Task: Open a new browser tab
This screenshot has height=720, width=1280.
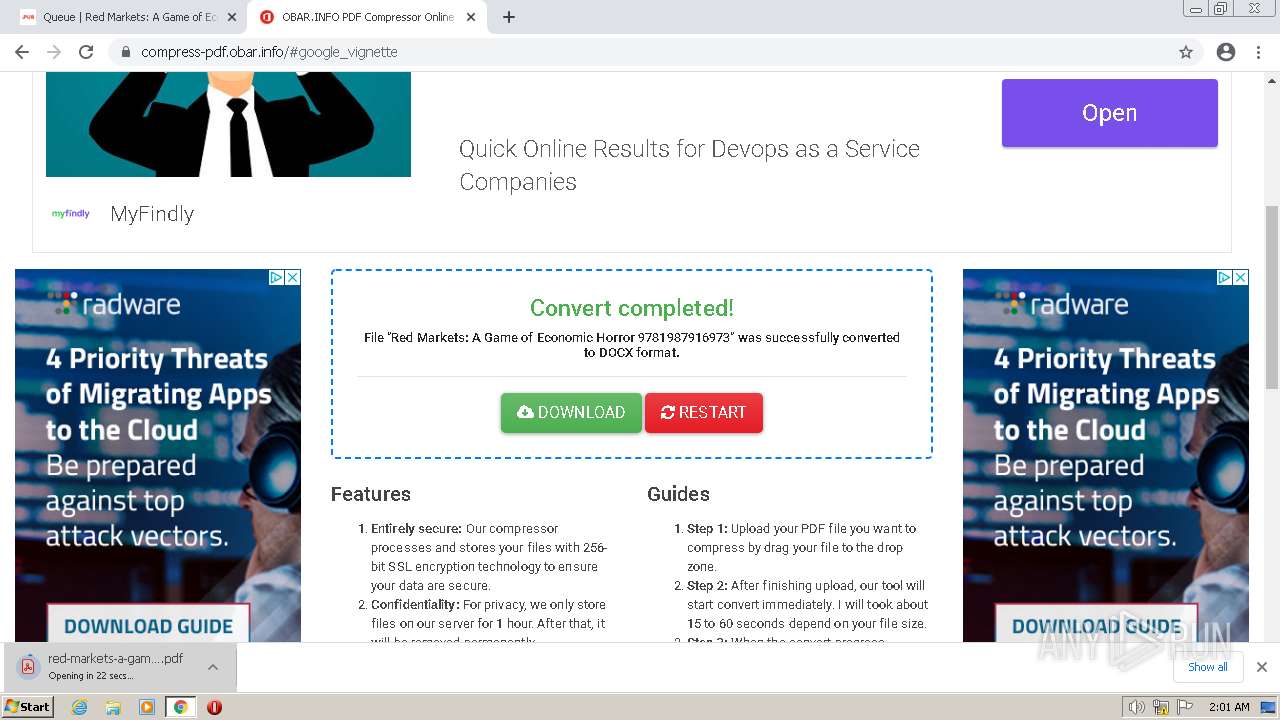Action: pyautogui.click(x=508, y=17)
